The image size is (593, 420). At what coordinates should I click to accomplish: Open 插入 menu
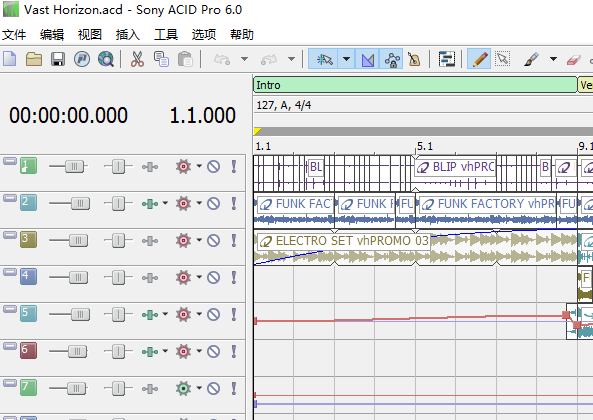[128, 35]
